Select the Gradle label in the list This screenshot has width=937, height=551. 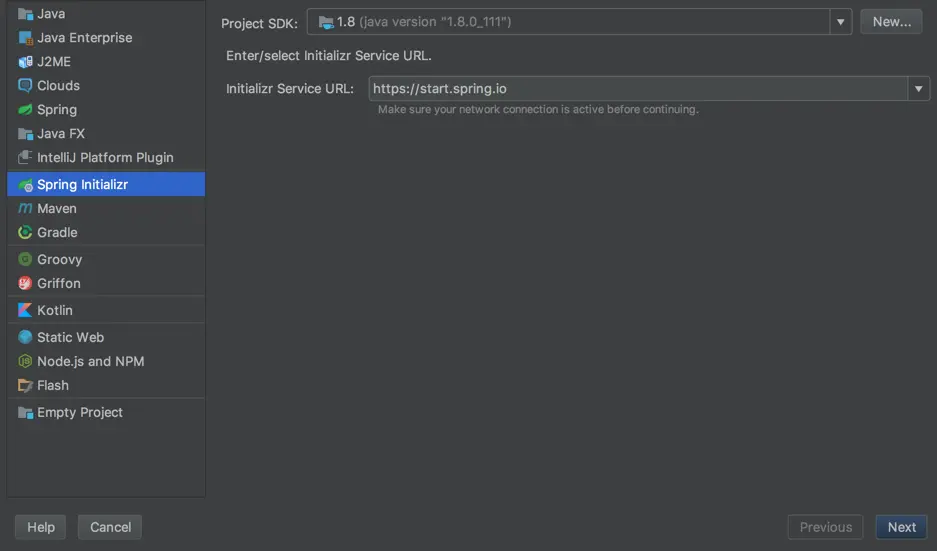(57, 232)
